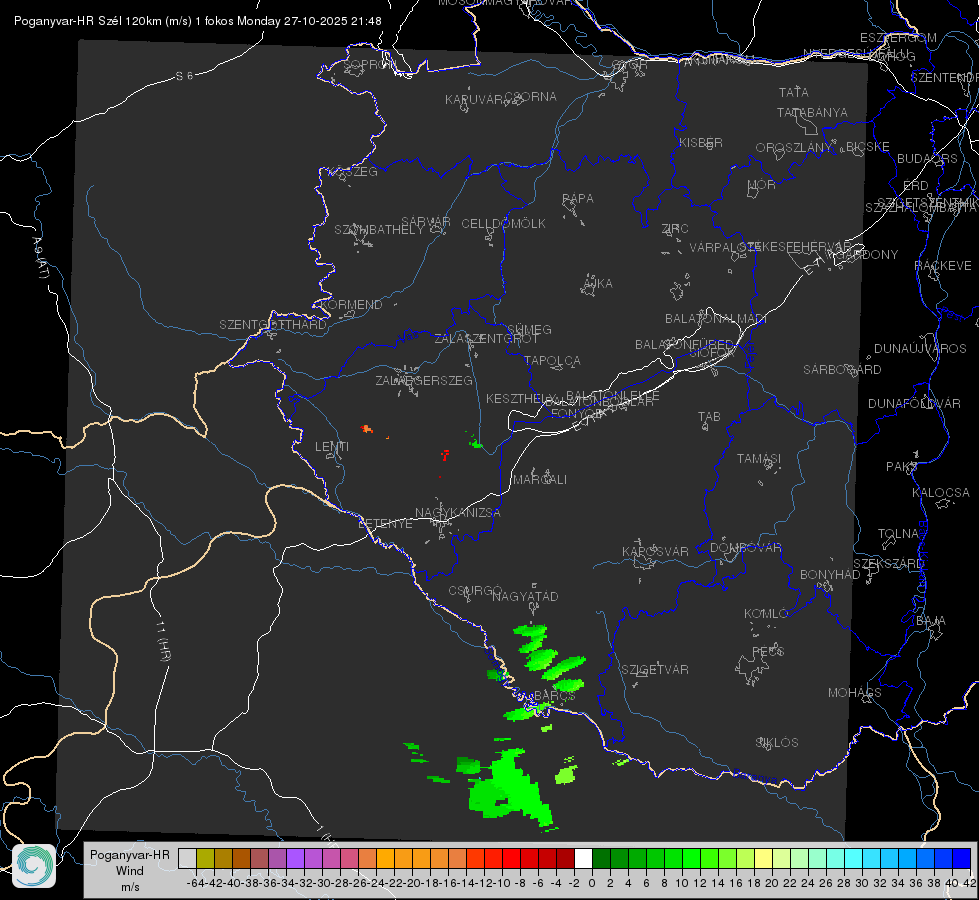Image resolution: width=979 pixels, height=900 pixels.
Task: Select the SUMEG label
Action: 529,329
